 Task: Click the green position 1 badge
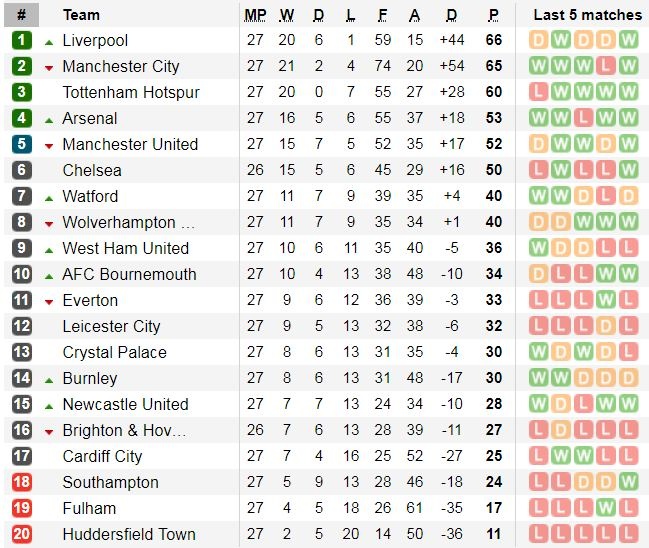[x=22, y=40]
